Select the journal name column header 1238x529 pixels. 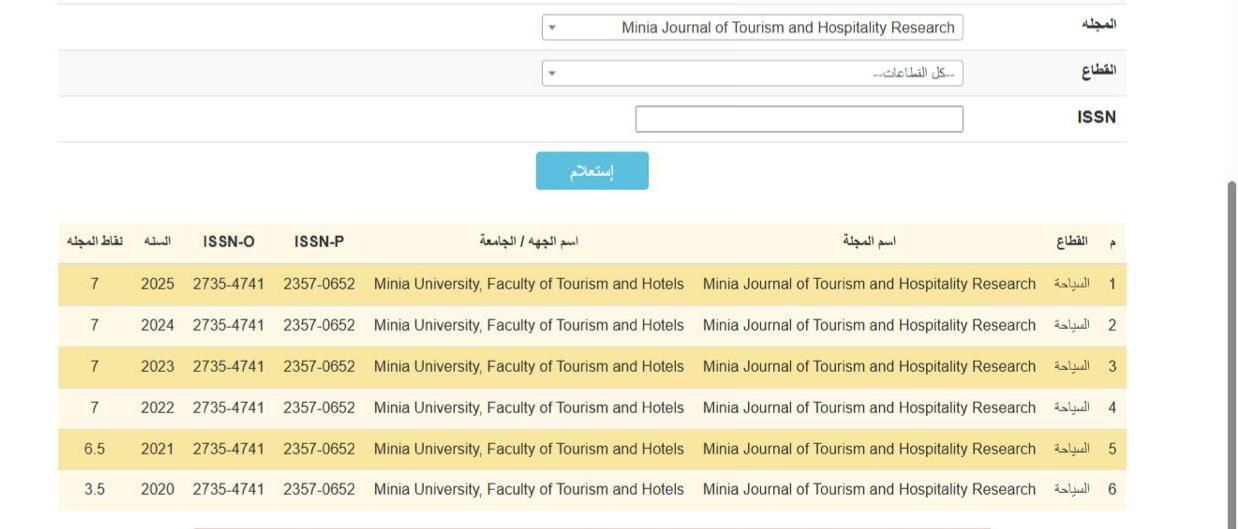click(x=869, y=241)
